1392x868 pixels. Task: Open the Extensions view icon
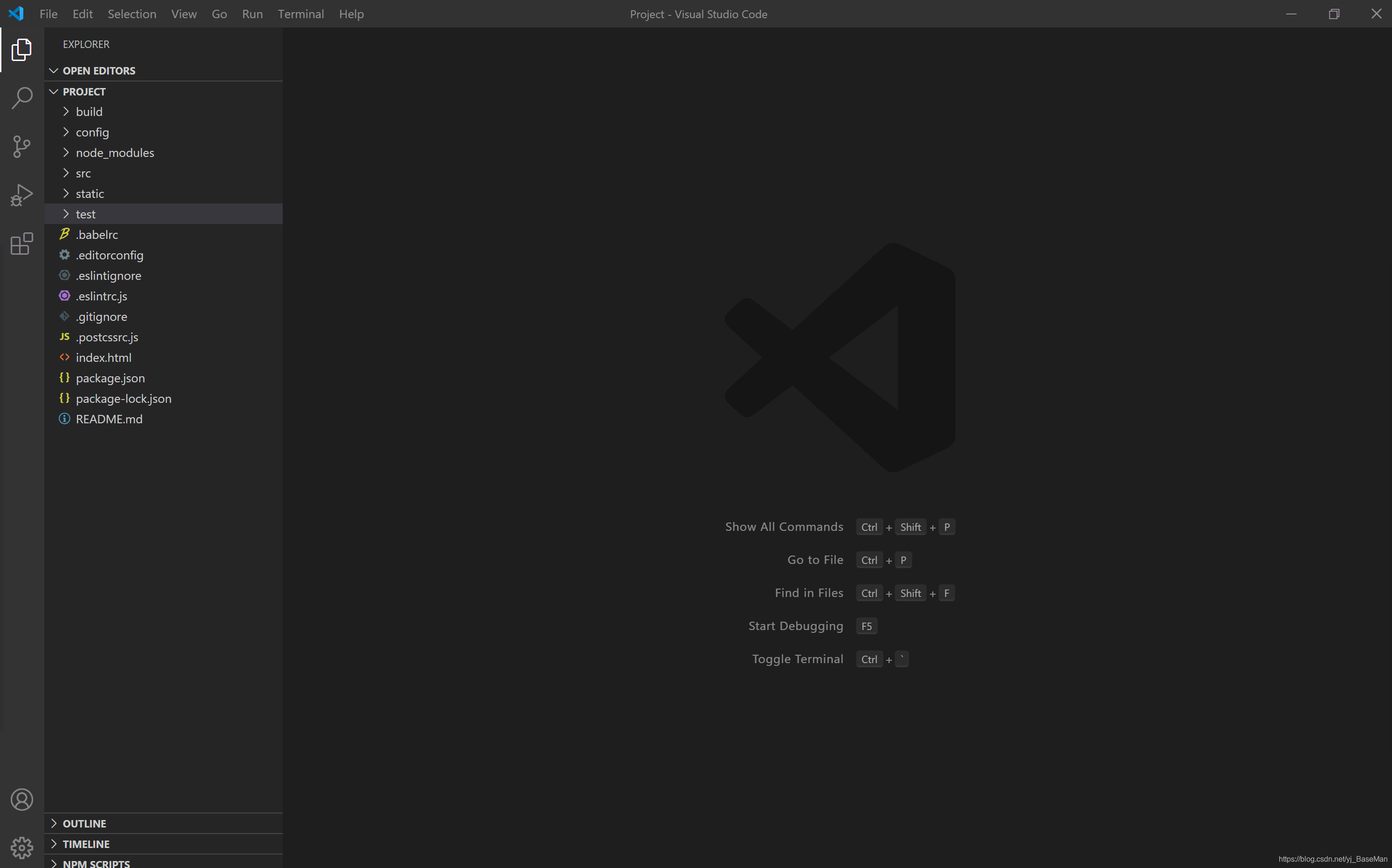[22, 244]
